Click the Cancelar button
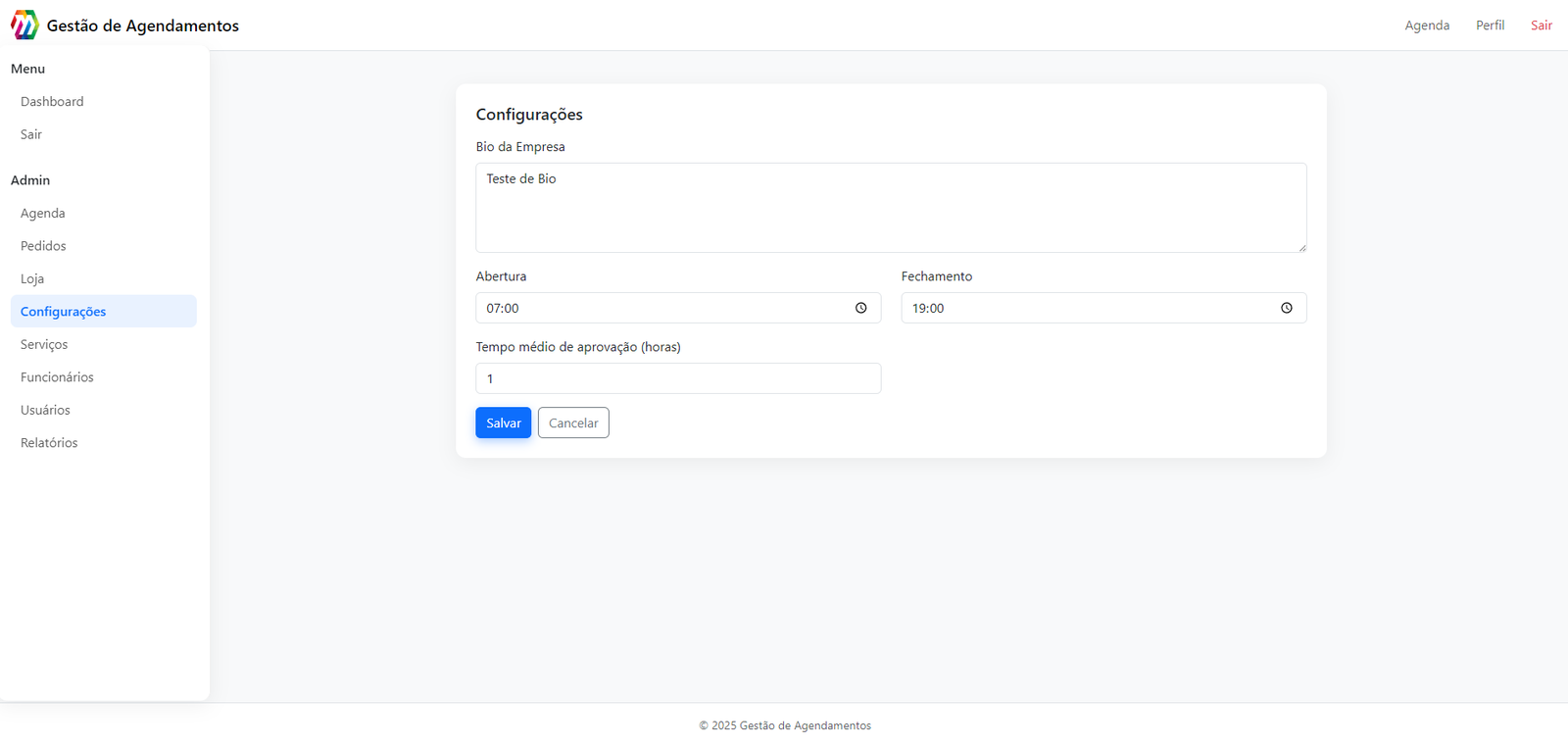The height and width of the screenshot is (746, 1568). tap(573, 423)
